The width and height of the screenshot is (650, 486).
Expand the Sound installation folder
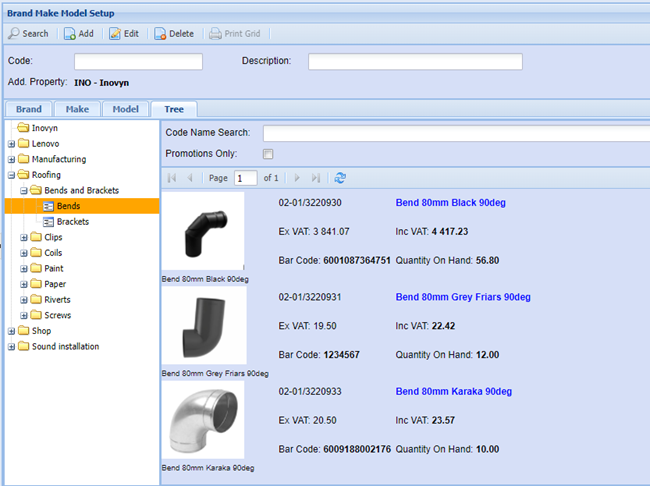coord(11,347)
